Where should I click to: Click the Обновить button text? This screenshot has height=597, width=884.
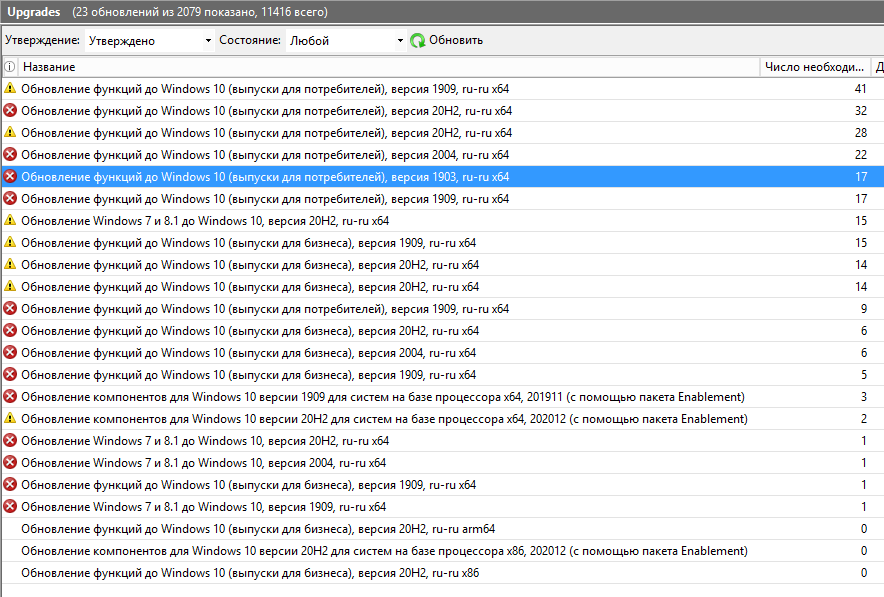(x=456, y=40)
